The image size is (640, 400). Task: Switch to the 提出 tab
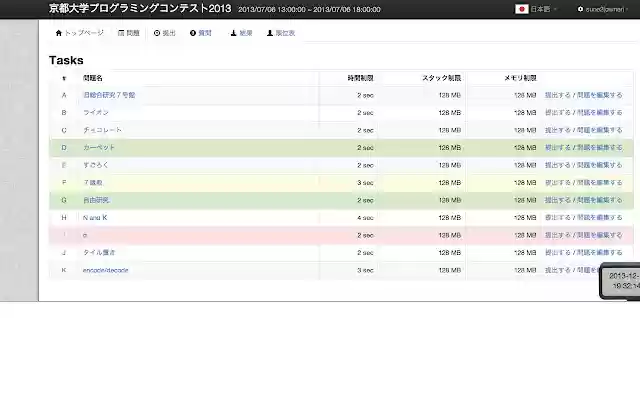tap(164, 33)
